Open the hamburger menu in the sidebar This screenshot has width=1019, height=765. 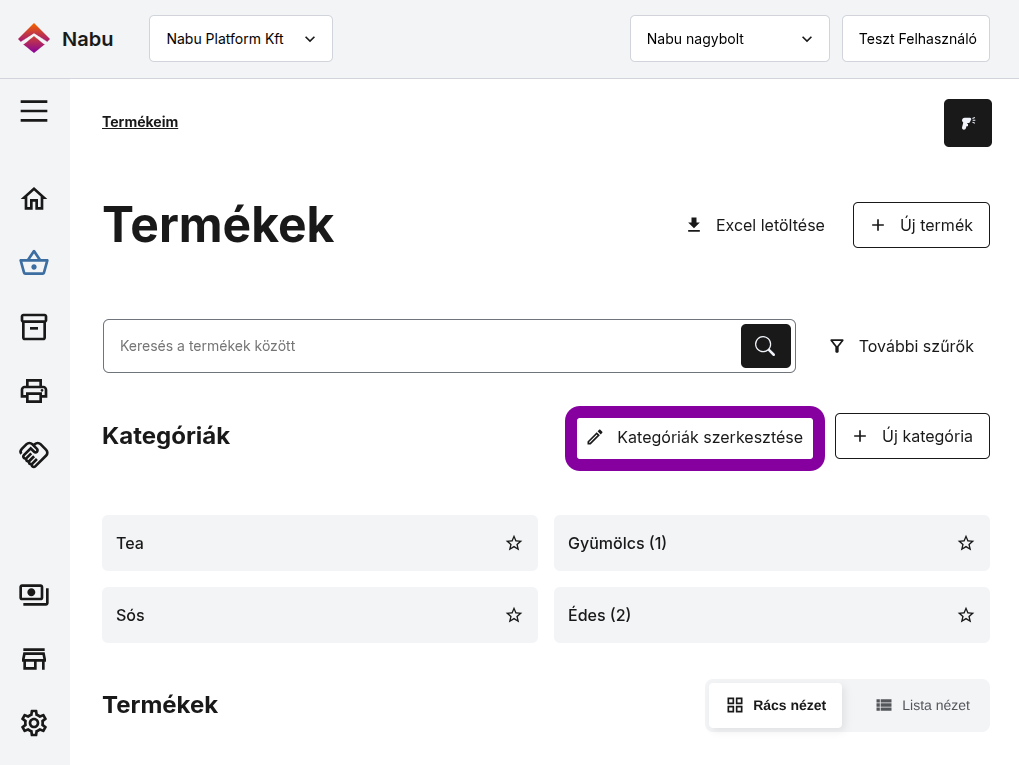coord(34,111)
